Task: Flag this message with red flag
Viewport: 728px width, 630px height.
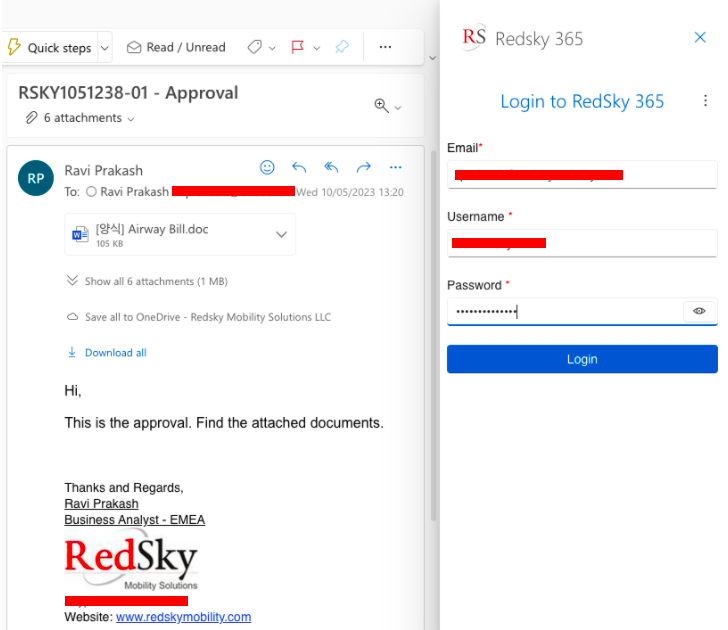Action: (297, 47)
